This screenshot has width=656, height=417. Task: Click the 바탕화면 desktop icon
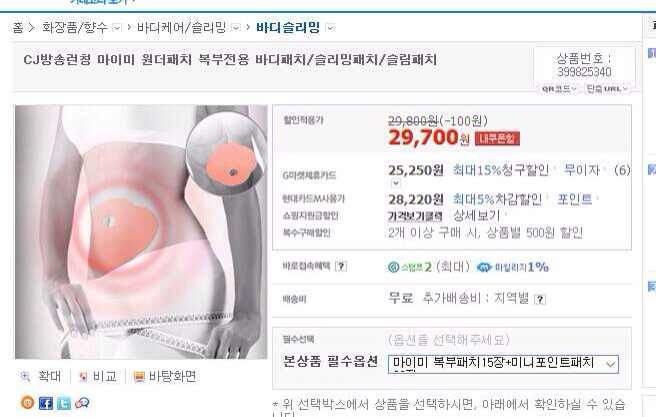point(139,377)
